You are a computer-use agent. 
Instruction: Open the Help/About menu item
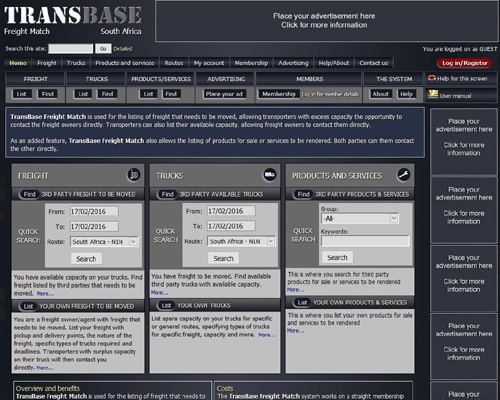[x=334, y=63]
